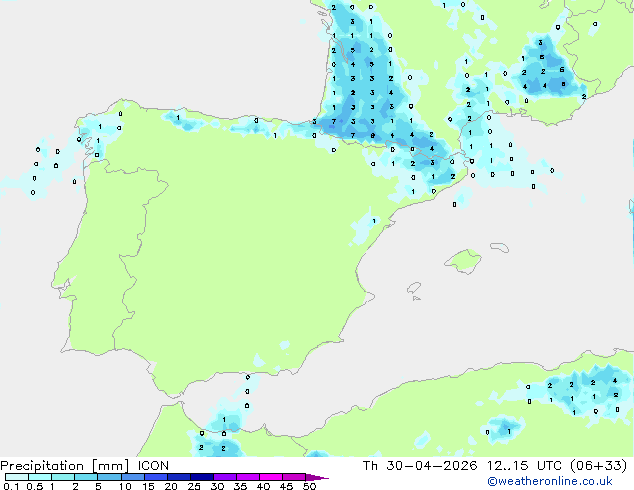Click the legend value '50'
Screen dimensions: 634x490
click(309, 486)
